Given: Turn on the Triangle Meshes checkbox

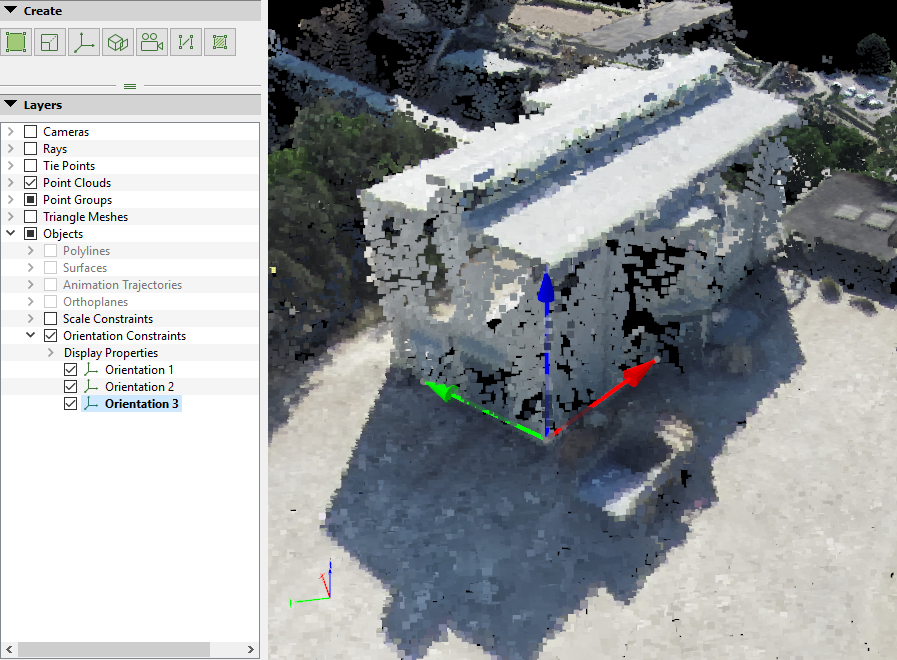Looking at the screenshot, I should click(30, 217).
